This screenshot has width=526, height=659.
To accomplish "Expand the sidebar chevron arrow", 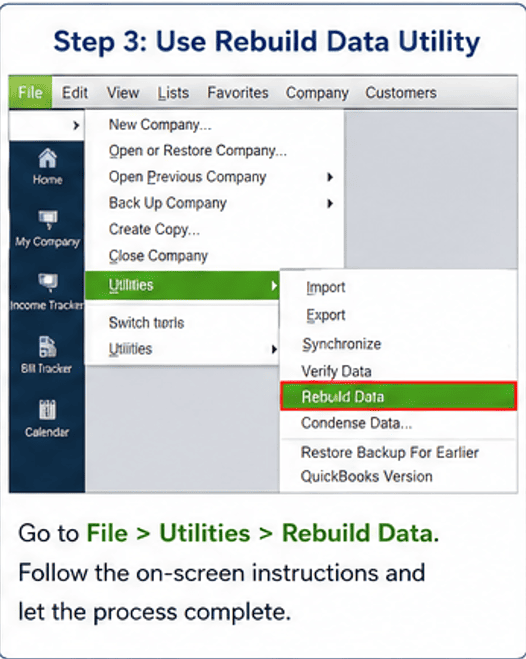I will [x=76, y=125].
